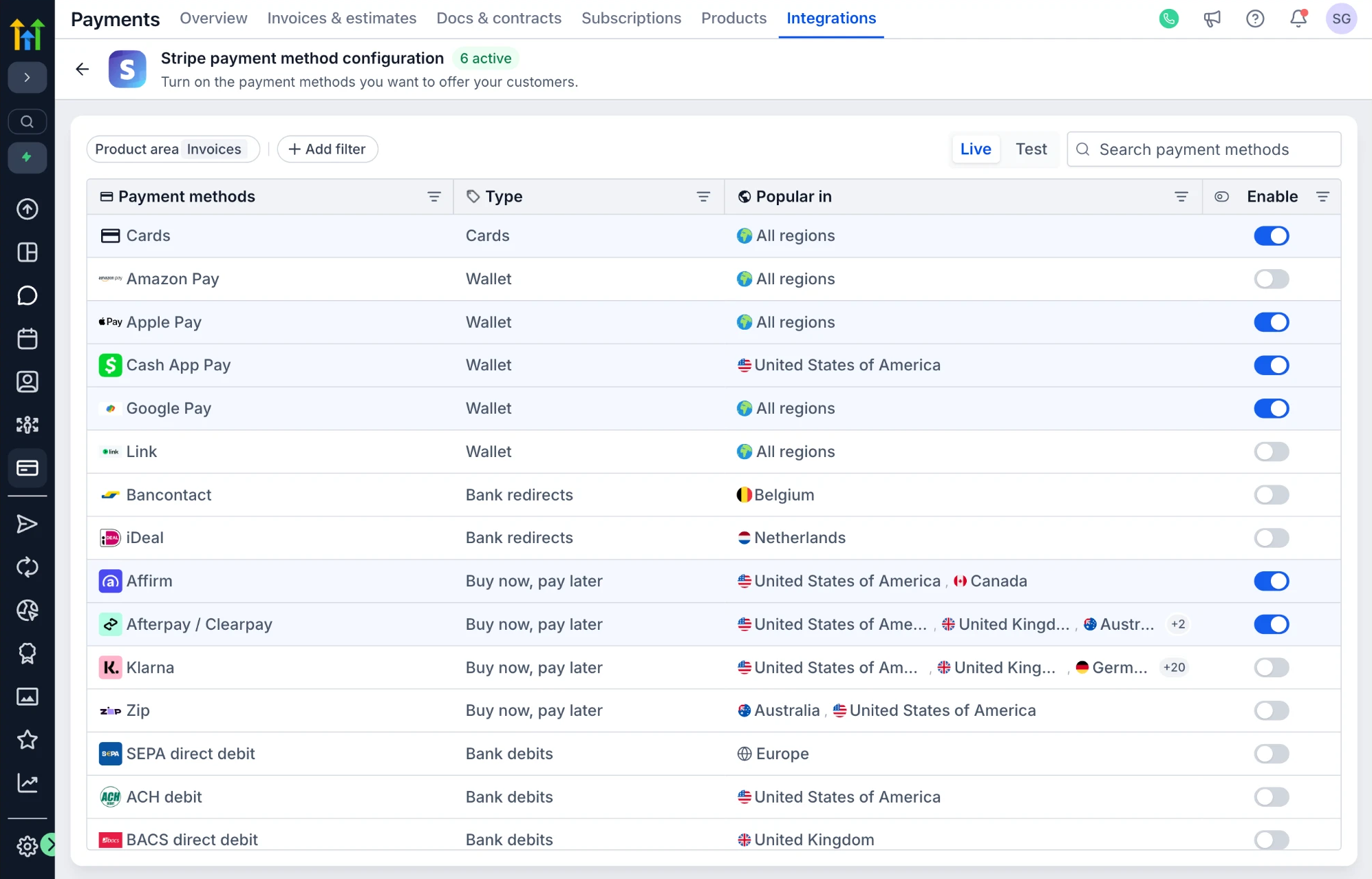Screen dimensions: 1372x879
Task: Enable the Link wallet toggle
Action: (x=1271, y=452)
